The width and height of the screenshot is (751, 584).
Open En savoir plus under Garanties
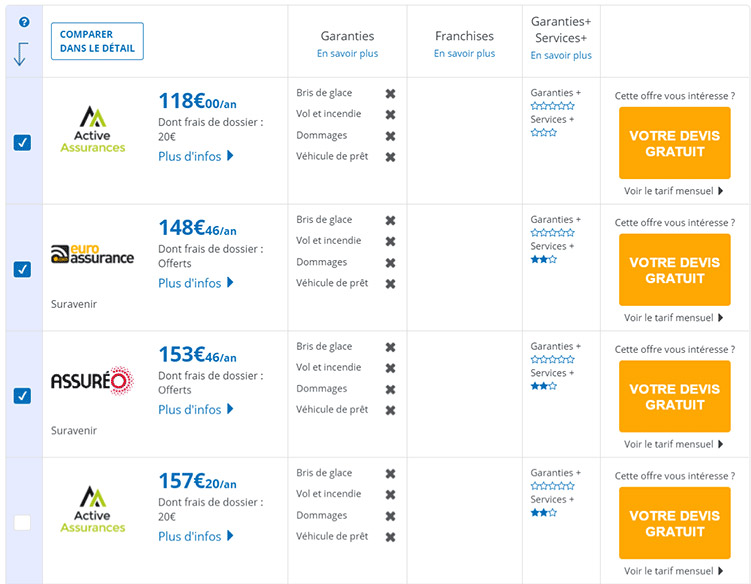pos(348,54)
